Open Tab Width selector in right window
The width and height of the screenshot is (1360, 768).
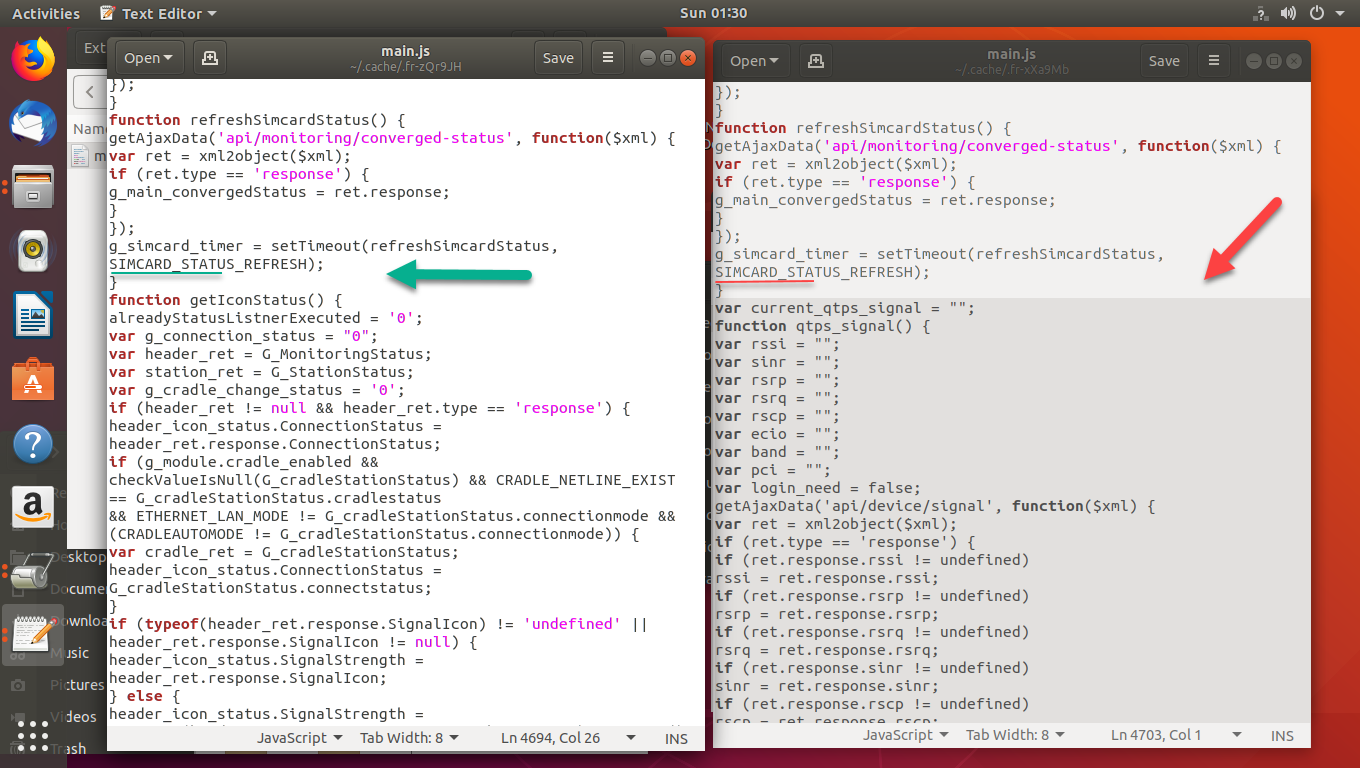(x=1013, y=735)
